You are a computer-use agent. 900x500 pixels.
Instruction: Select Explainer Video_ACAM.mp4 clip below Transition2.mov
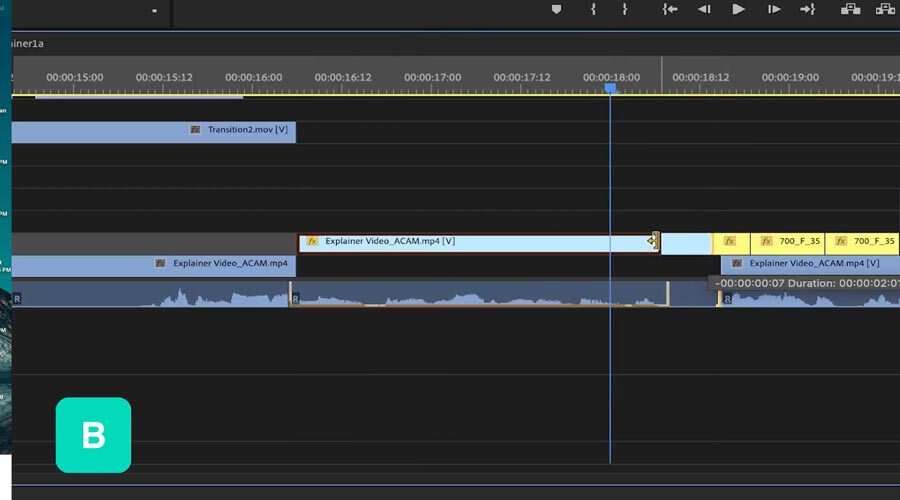[154, 266]
